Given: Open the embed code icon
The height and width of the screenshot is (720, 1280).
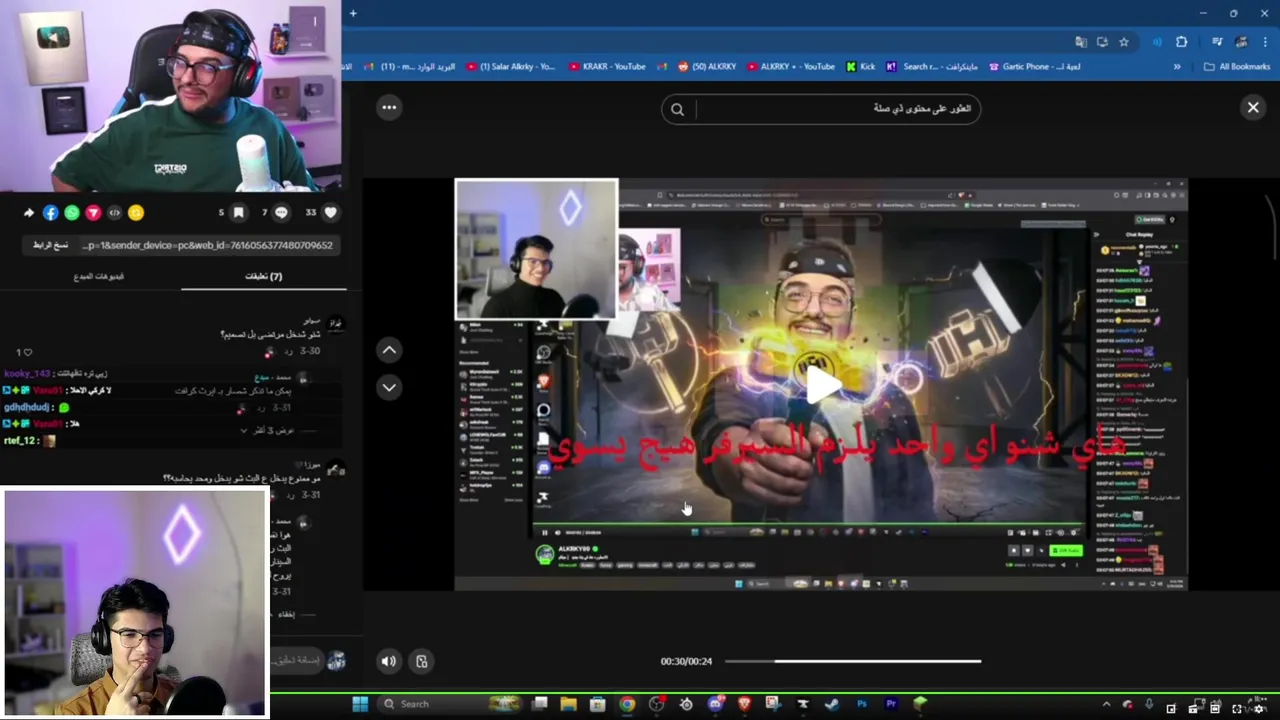Looking at the screenshot, I should pyautogui.click(x=114, y=212).
